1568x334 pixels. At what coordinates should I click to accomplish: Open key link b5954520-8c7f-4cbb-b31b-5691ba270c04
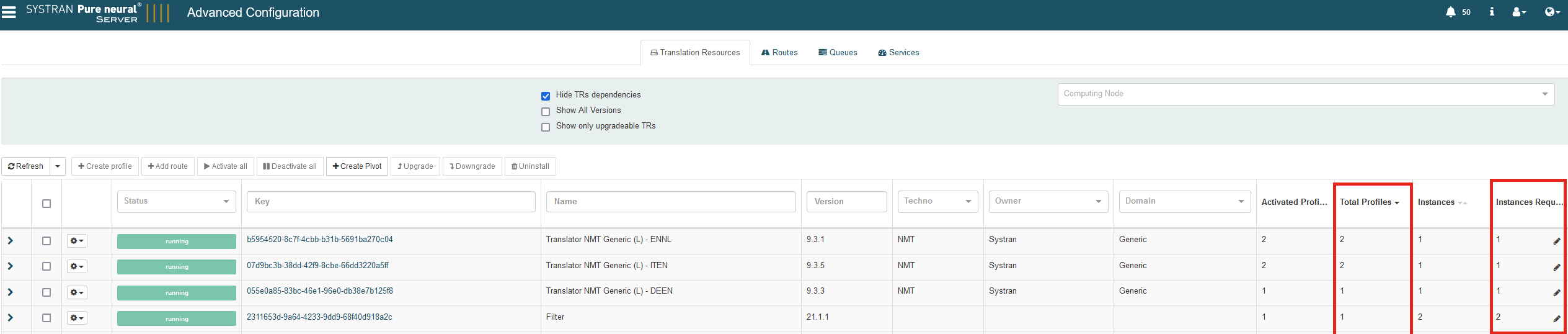tap(319, 240)
